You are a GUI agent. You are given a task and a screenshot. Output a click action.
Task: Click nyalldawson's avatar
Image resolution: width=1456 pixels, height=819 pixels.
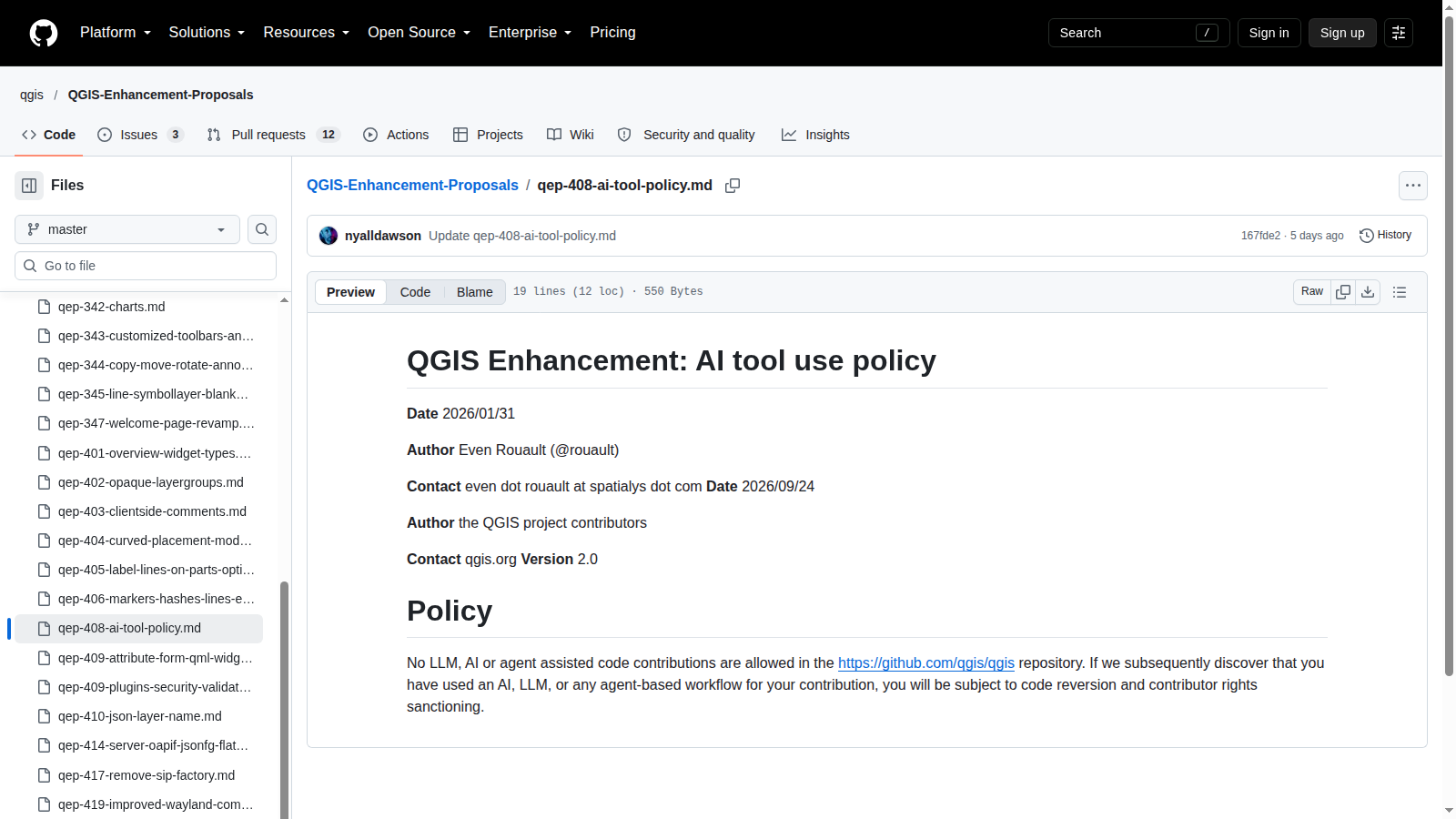click(x=329, y=236)
